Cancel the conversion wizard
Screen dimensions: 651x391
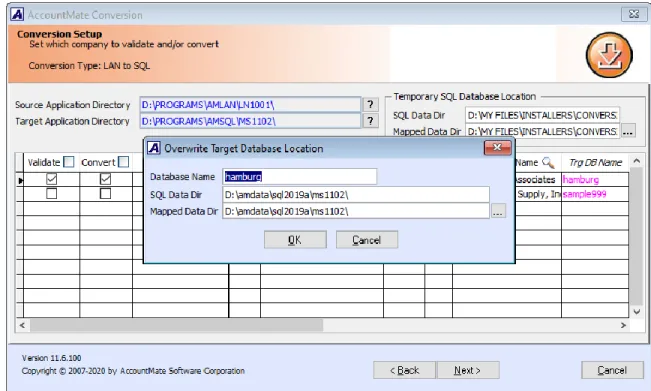612,370
